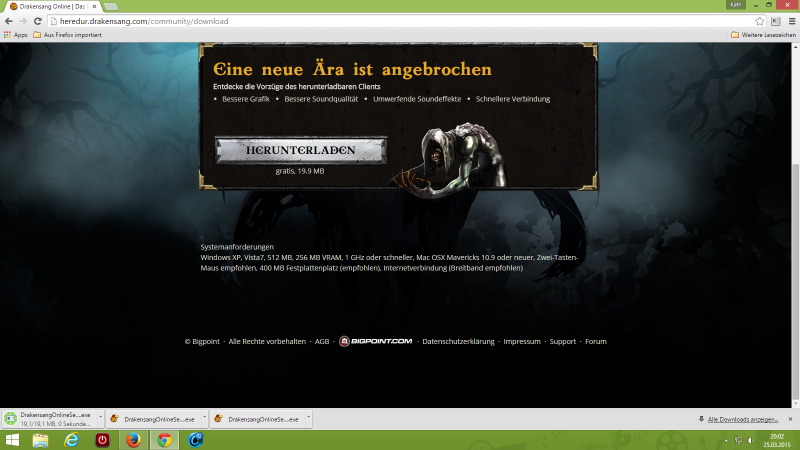
Task: Click the network tray icon
Action: click(738, 440)
